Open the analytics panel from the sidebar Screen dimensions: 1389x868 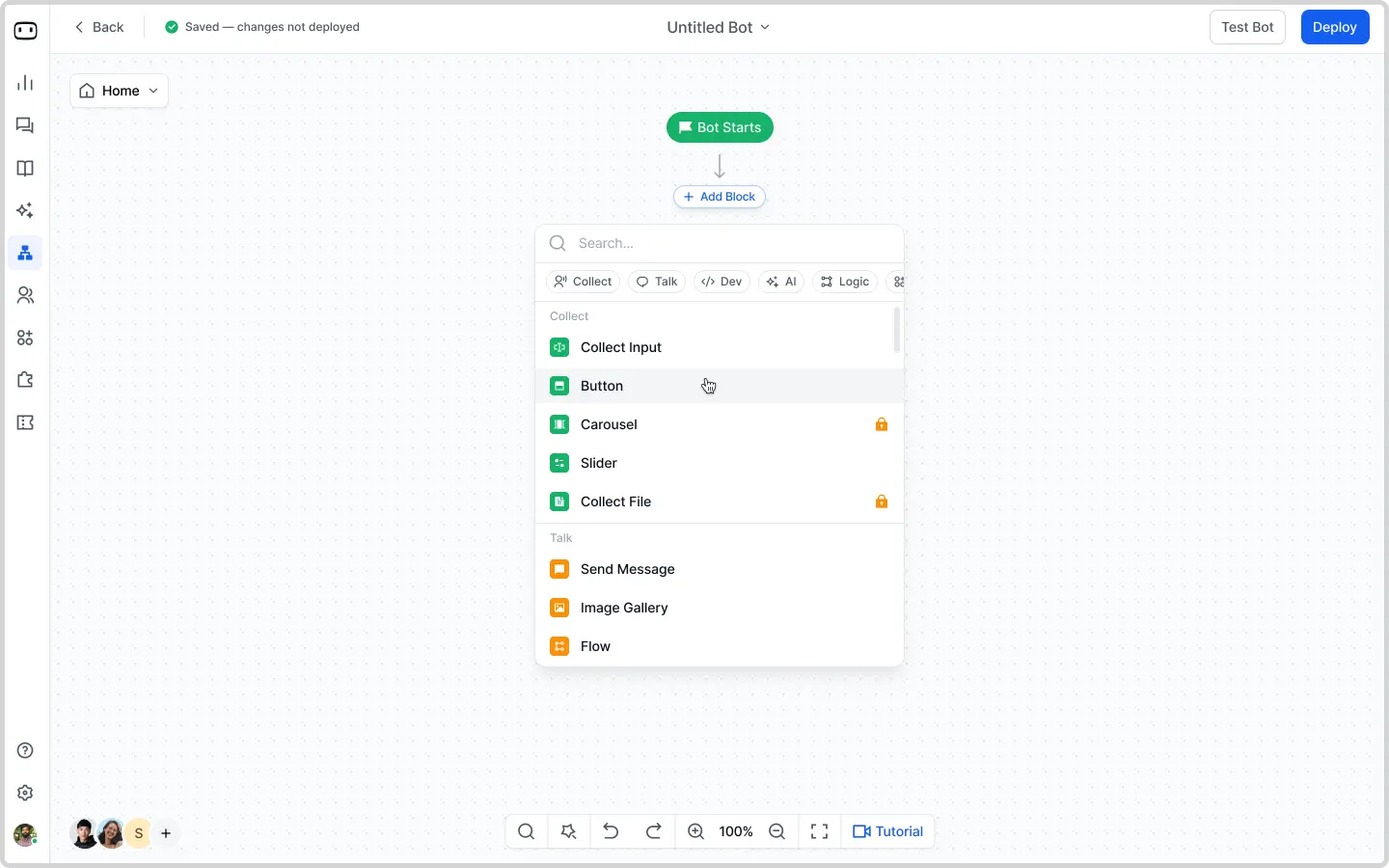pos(25,83)
